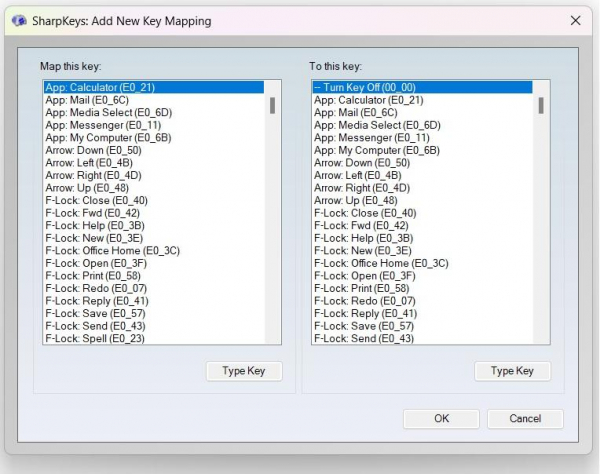Screen dimensions: 600x474
Task: Select Arrow: Left (E0_4B) in Map this key list
Action: [154, 163]
